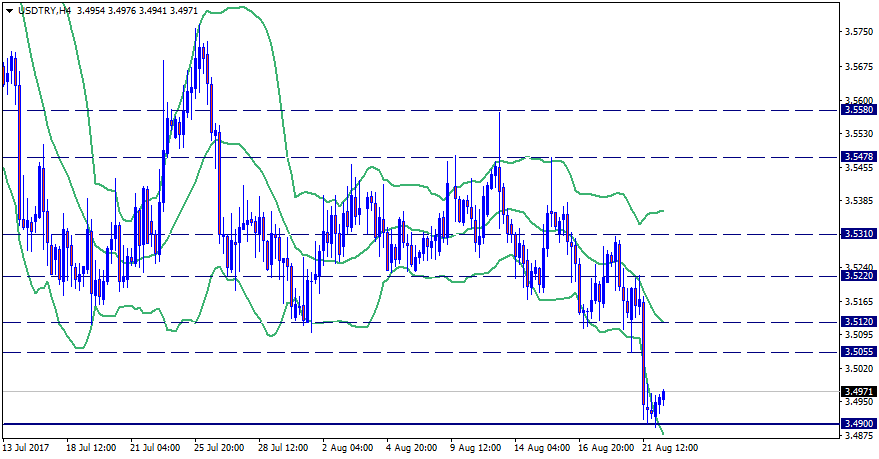Select the 3.5478 price level label
Screen dimensions: 879x459
coord(859,157)
